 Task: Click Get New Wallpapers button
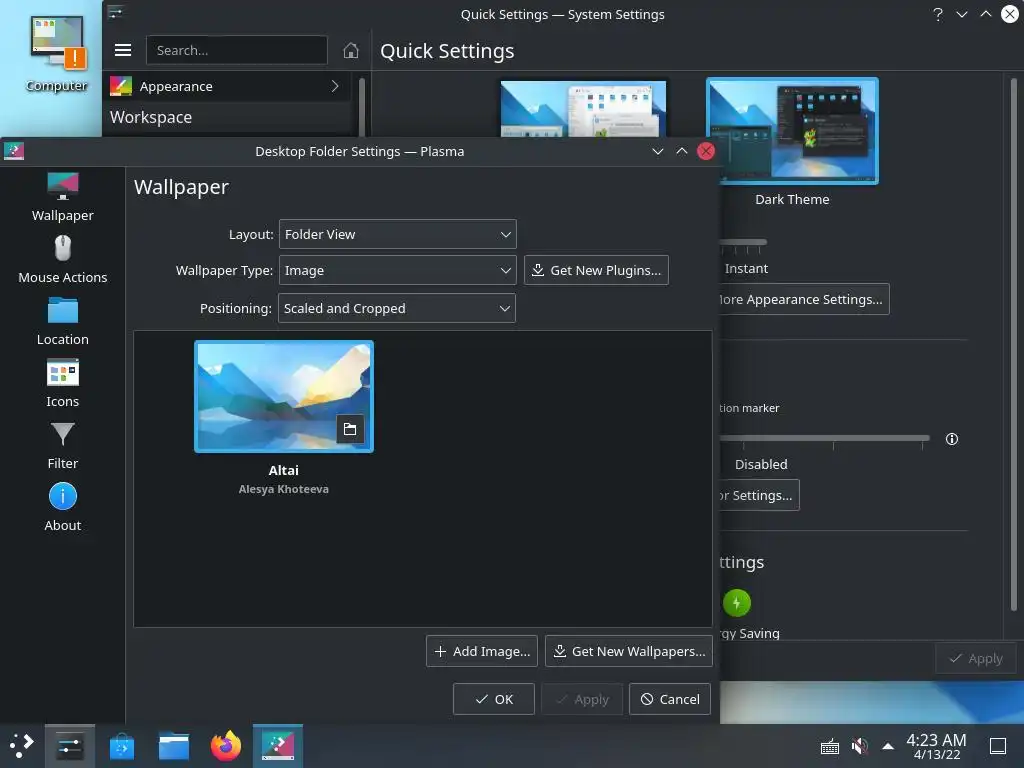629,651
